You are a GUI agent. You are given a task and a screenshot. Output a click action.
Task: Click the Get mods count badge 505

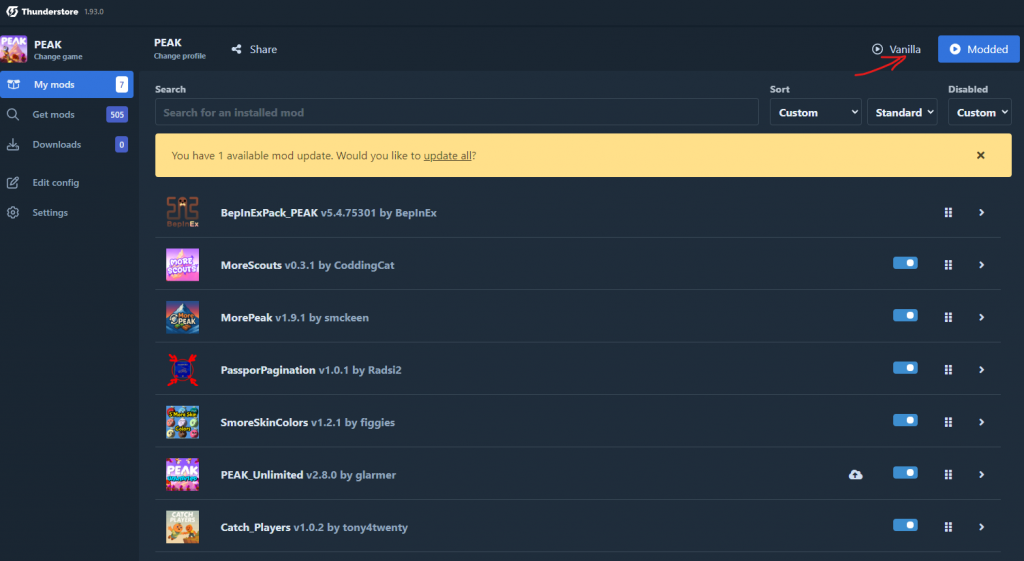click(117, 114)
